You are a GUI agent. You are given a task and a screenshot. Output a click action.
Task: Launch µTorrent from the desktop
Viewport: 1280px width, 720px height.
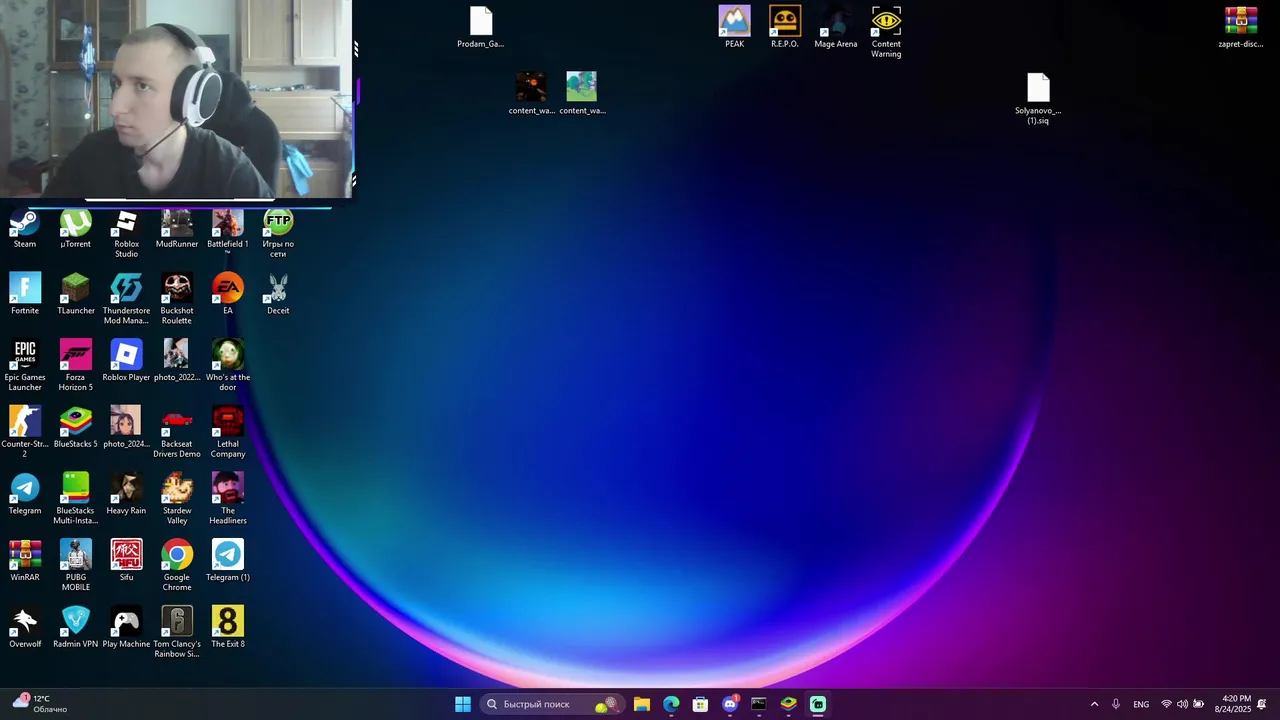[76, 229]
